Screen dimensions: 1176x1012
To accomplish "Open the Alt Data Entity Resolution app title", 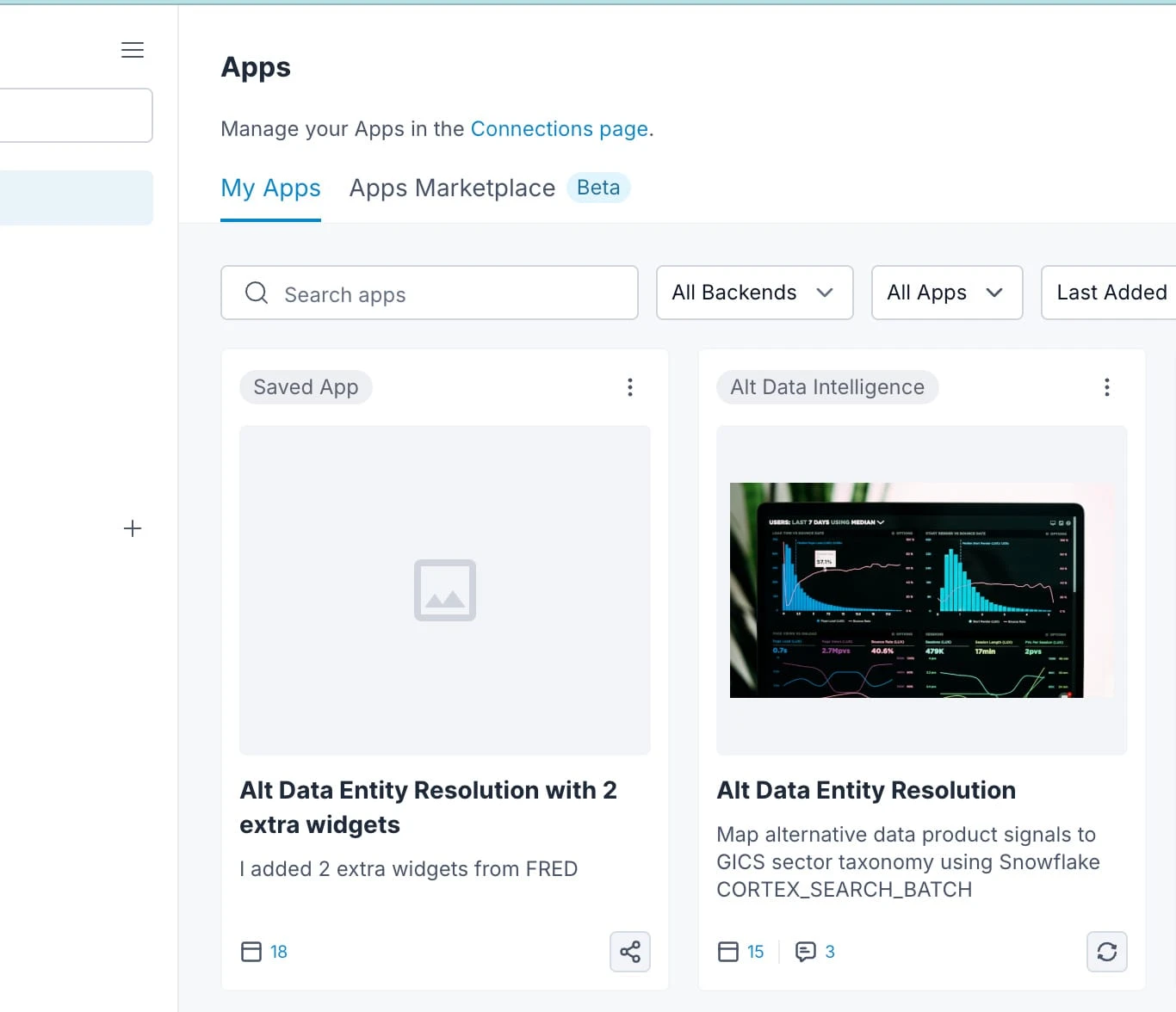I will coord(866,790).
